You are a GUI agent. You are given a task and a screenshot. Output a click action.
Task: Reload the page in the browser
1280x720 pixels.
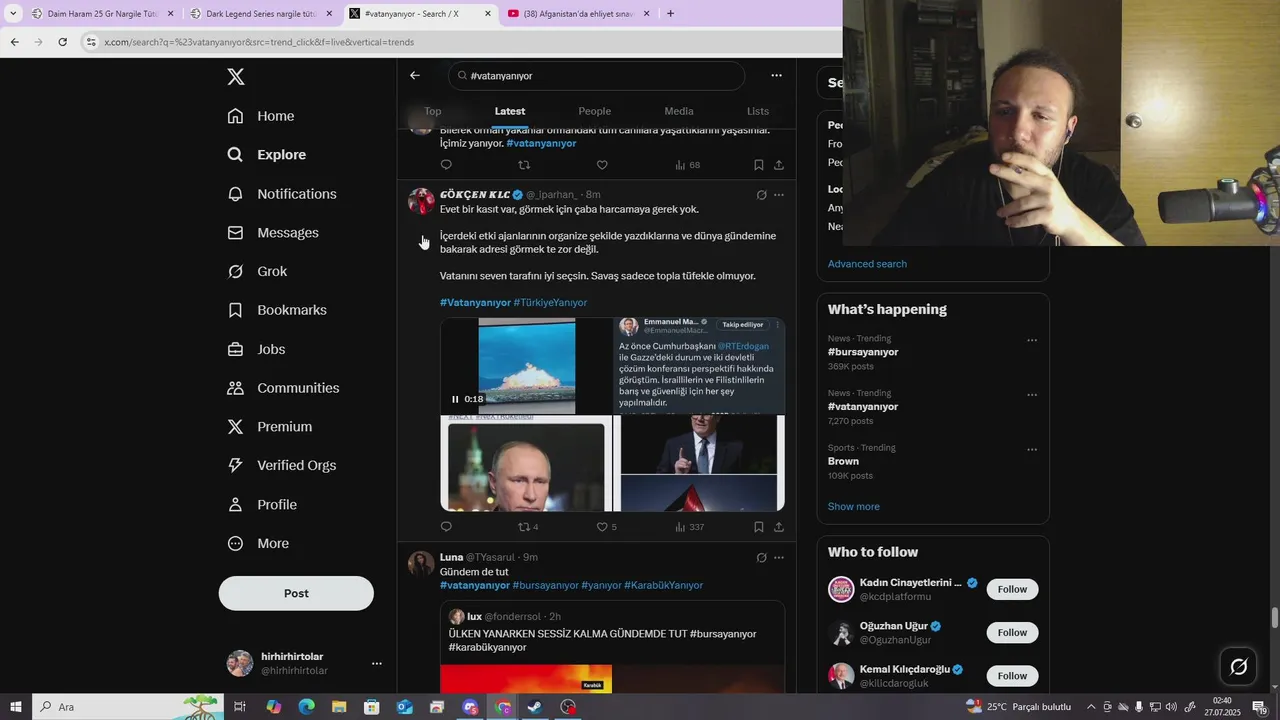(x=62, y=42)
